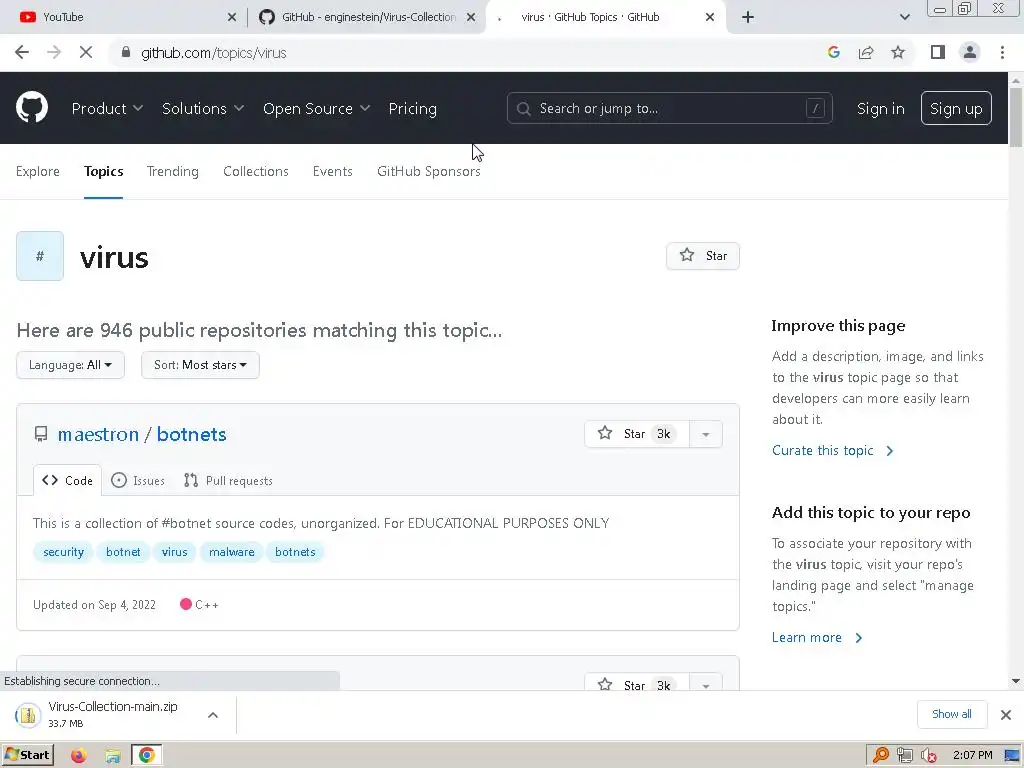
Task: Click Sign in link
Action: [x=880, y=108]
